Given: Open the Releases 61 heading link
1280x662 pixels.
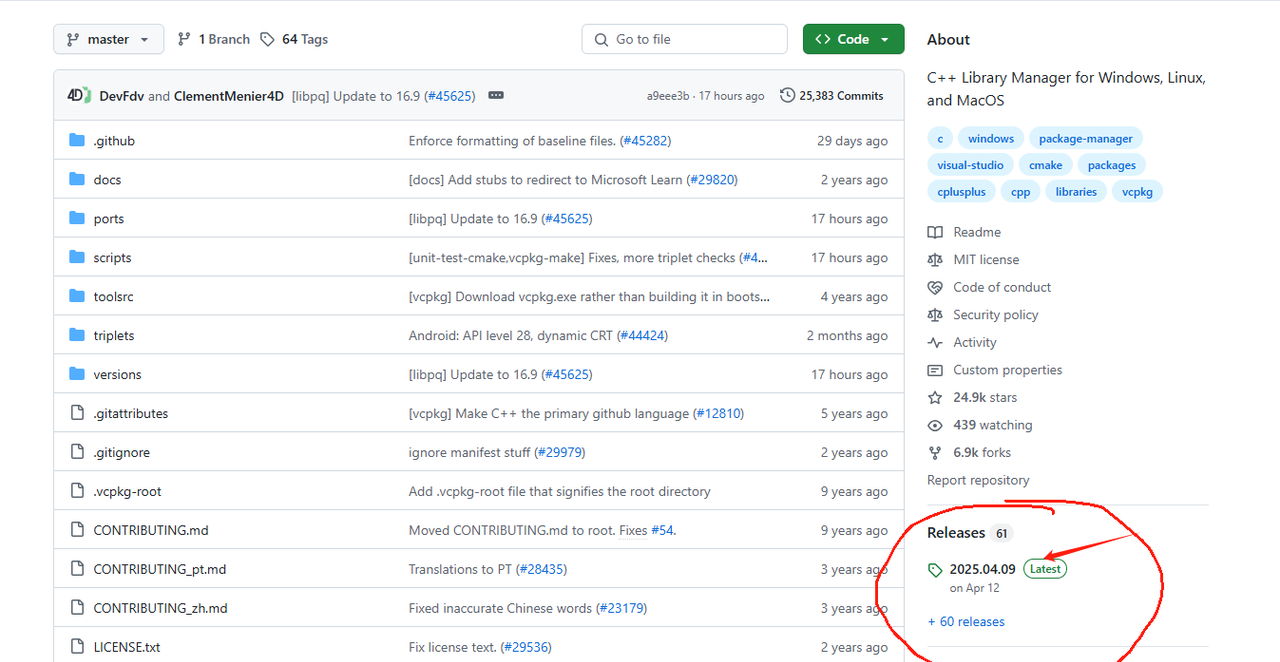Looking at the screenshot, I should point(970,533).
